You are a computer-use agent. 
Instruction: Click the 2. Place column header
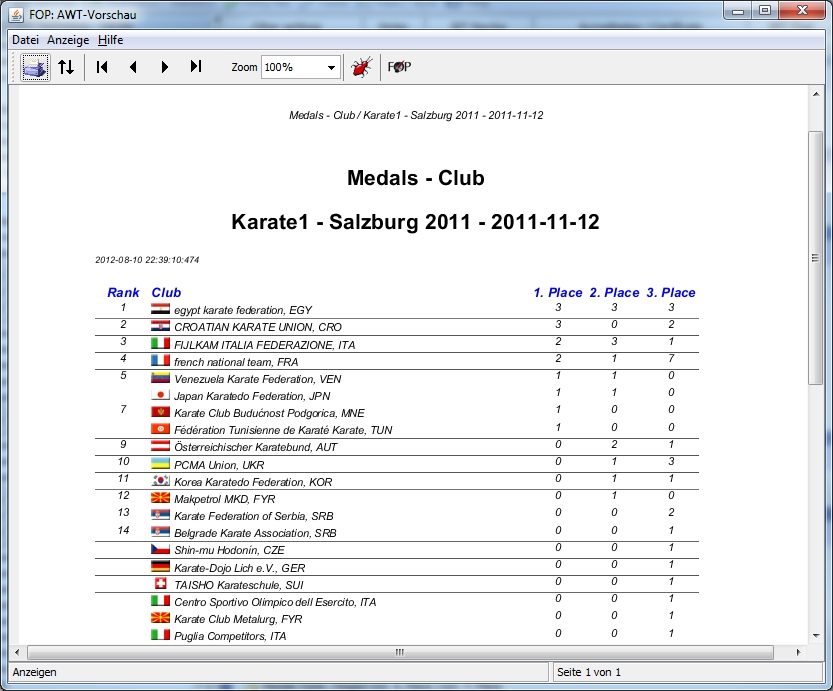pos(615,293)
